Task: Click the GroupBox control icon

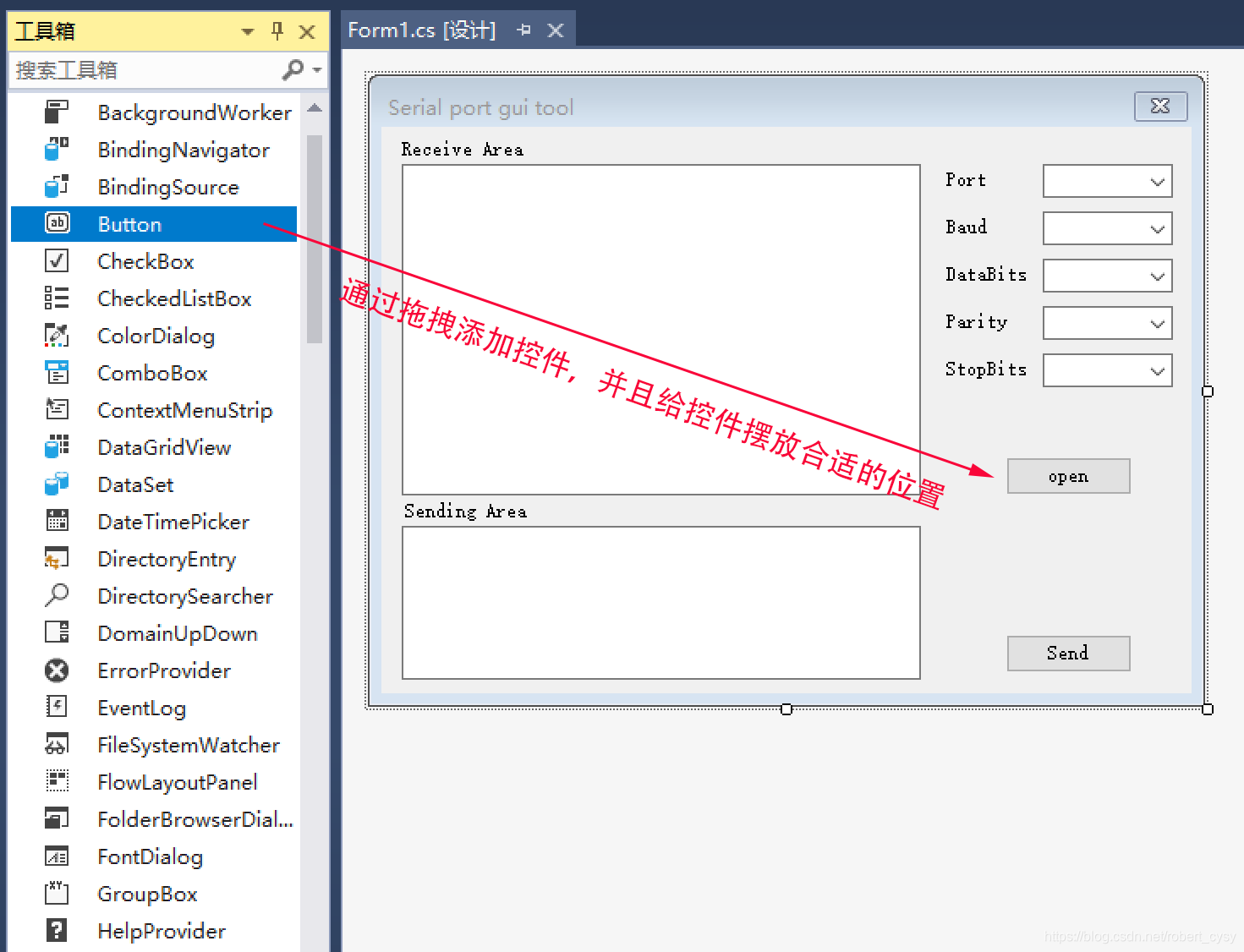Action: pyautogui.click(x=57, y=893)
